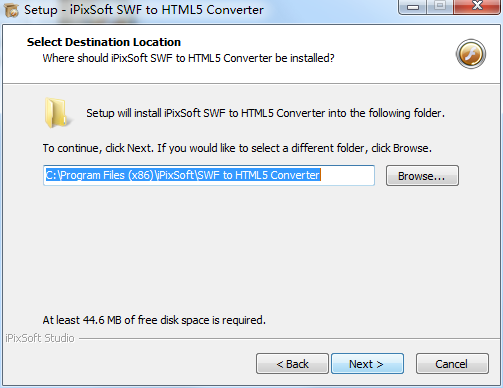The width and height of the screenshot is (503, 388).
Task: Close the Setup window with red X
Action: pos(477,7)
